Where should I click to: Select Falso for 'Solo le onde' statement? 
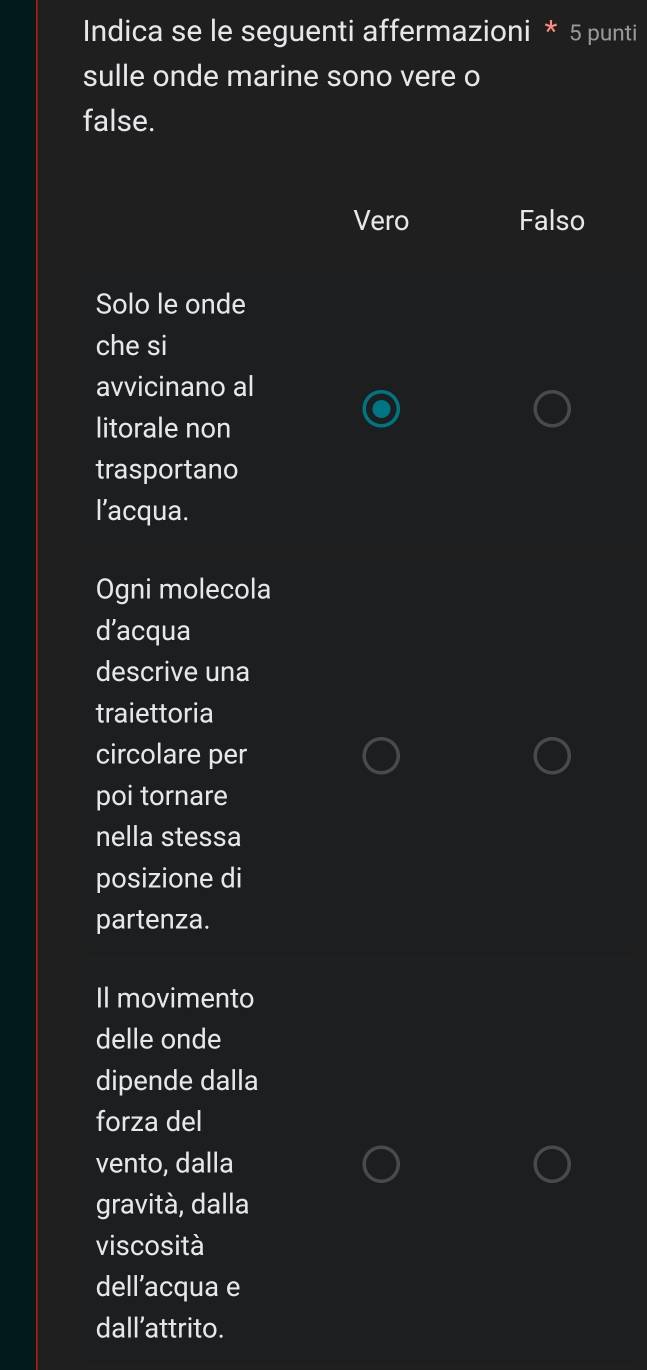tap(552, 408)
